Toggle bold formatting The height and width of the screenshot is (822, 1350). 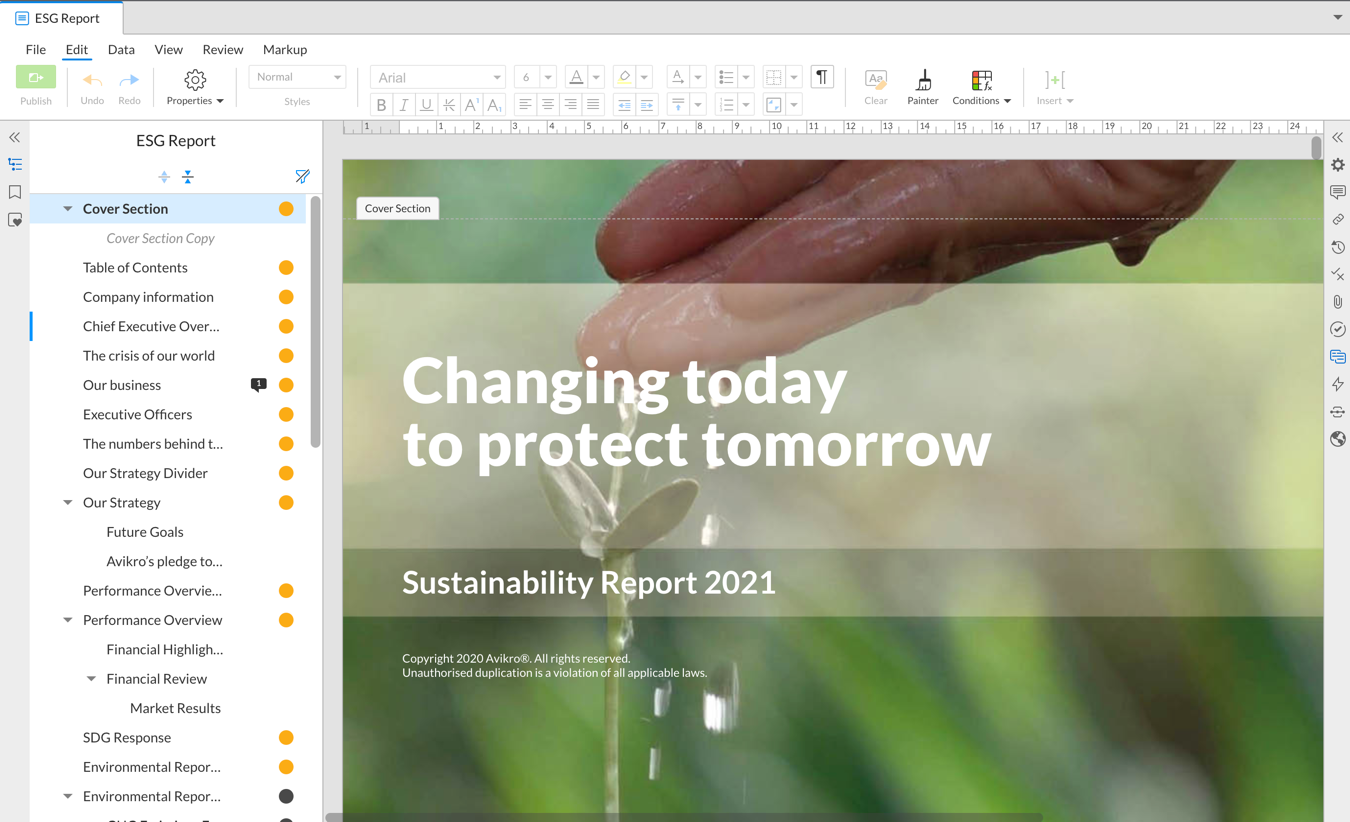click(x=381, y=105)
